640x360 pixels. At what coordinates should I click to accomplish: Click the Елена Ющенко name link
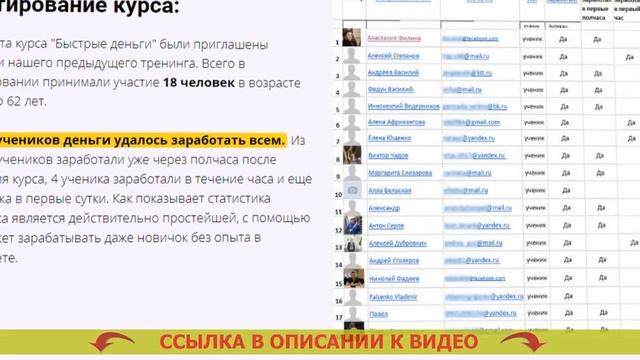(x=389, y=138)
